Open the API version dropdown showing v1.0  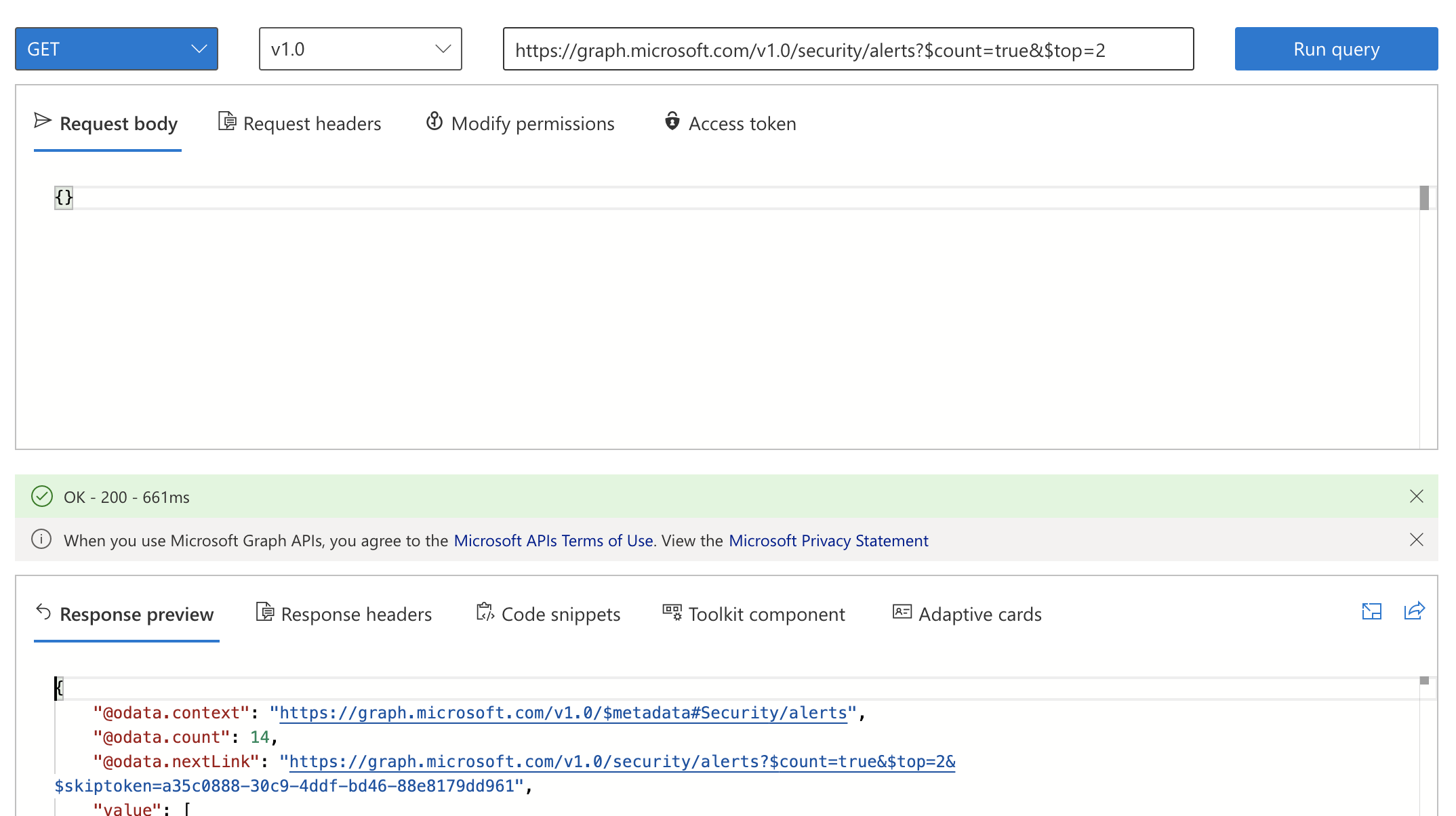click(x=360, y=48)
